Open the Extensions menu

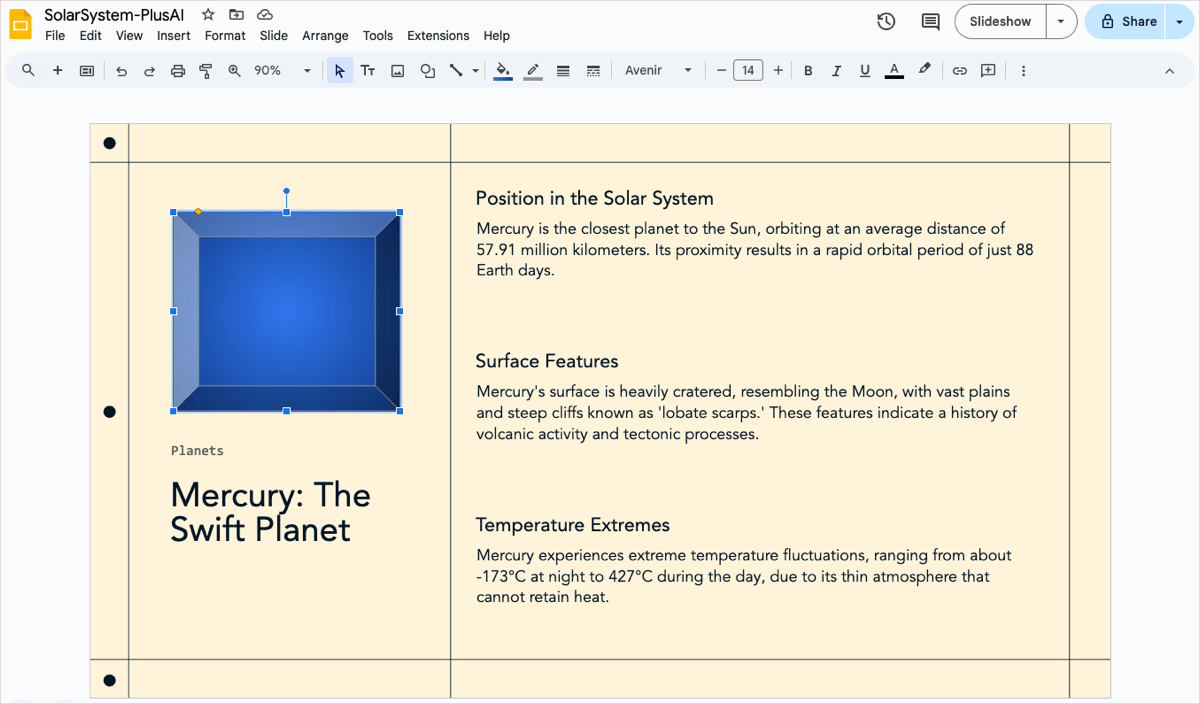click(438, 36)
